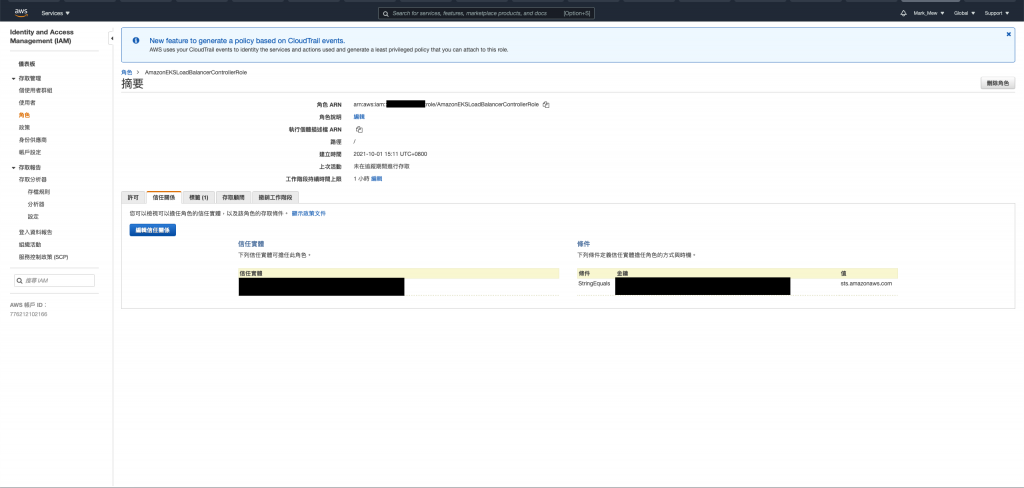Open 使用者 users in sidebar
The width and height of the screenshot is (1024, 488).
coord(27,103)
